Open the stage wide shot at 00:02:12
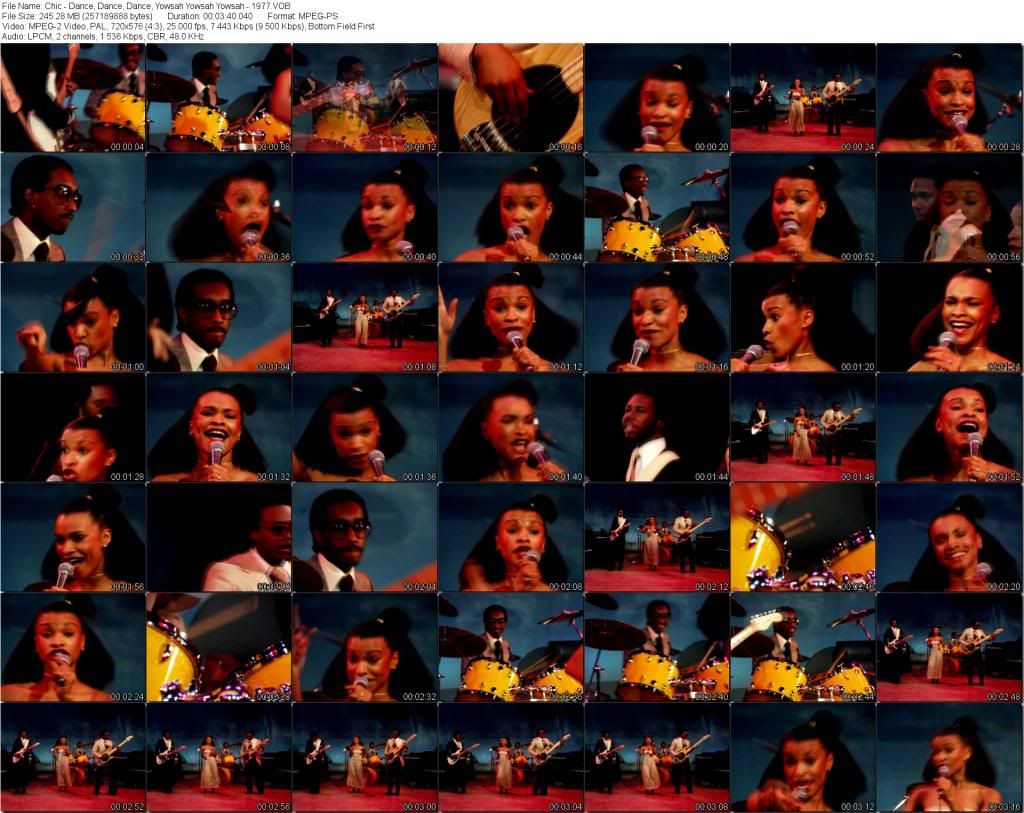The height and width of the screenshot is (813, 1024). 657,538
